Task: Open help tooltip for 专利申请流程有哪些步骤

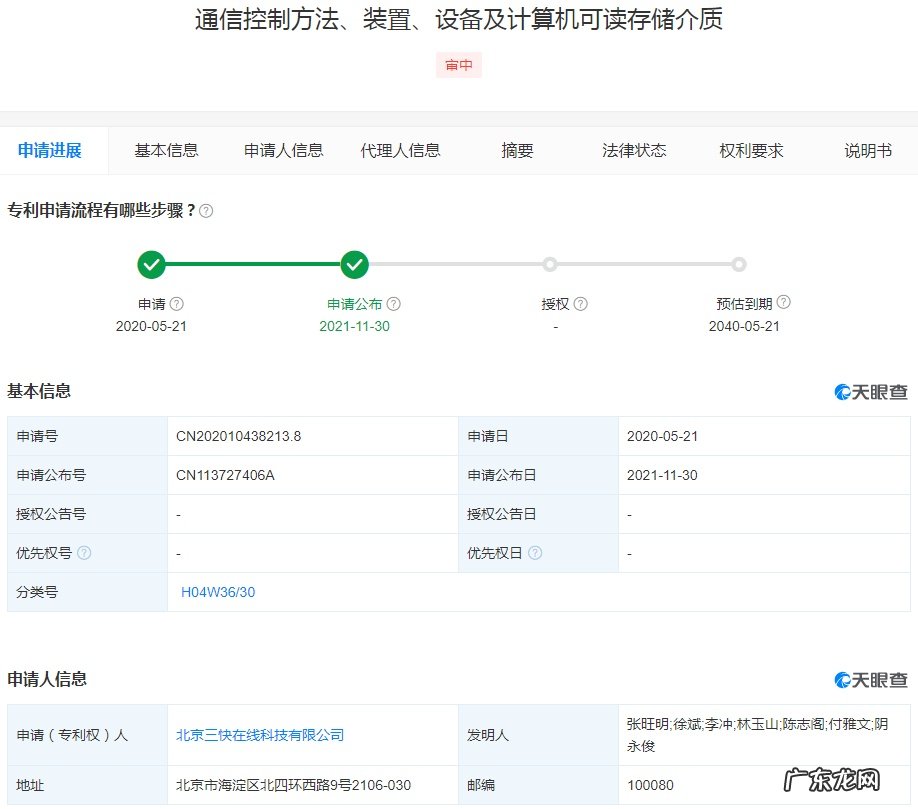Action: pyautogui.click(x=204, y=210)
